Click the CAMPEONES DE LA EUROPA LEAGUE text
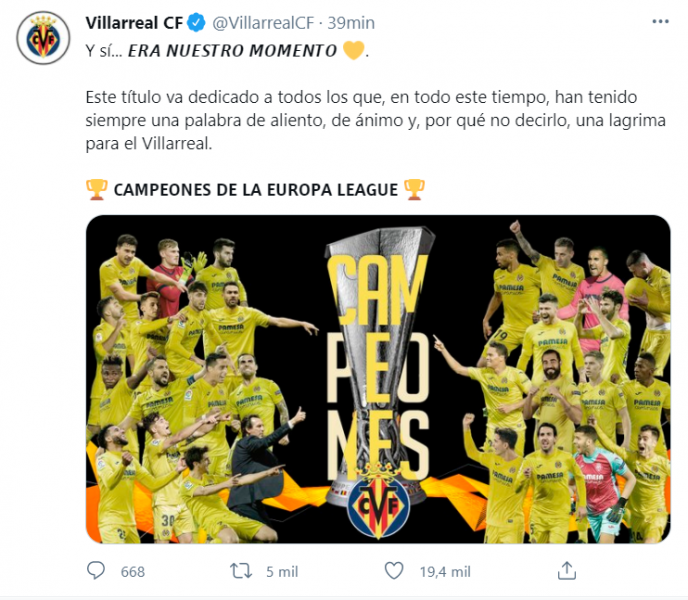The width and height of the screenshot is (688, 600). (x=256, y=190)
